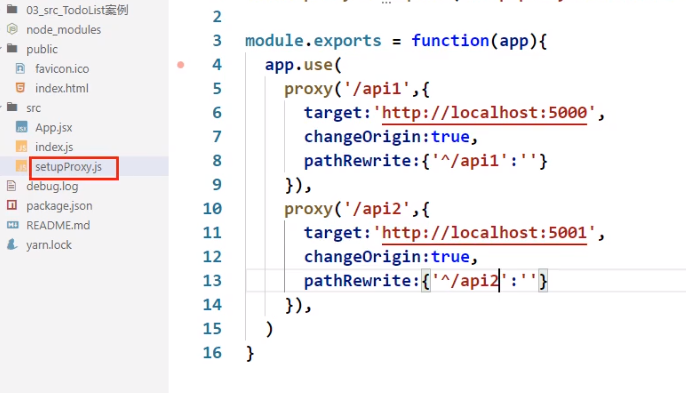686x393 pixels.
Task: Click the debug.log file icon
Action: click(12, 186)
